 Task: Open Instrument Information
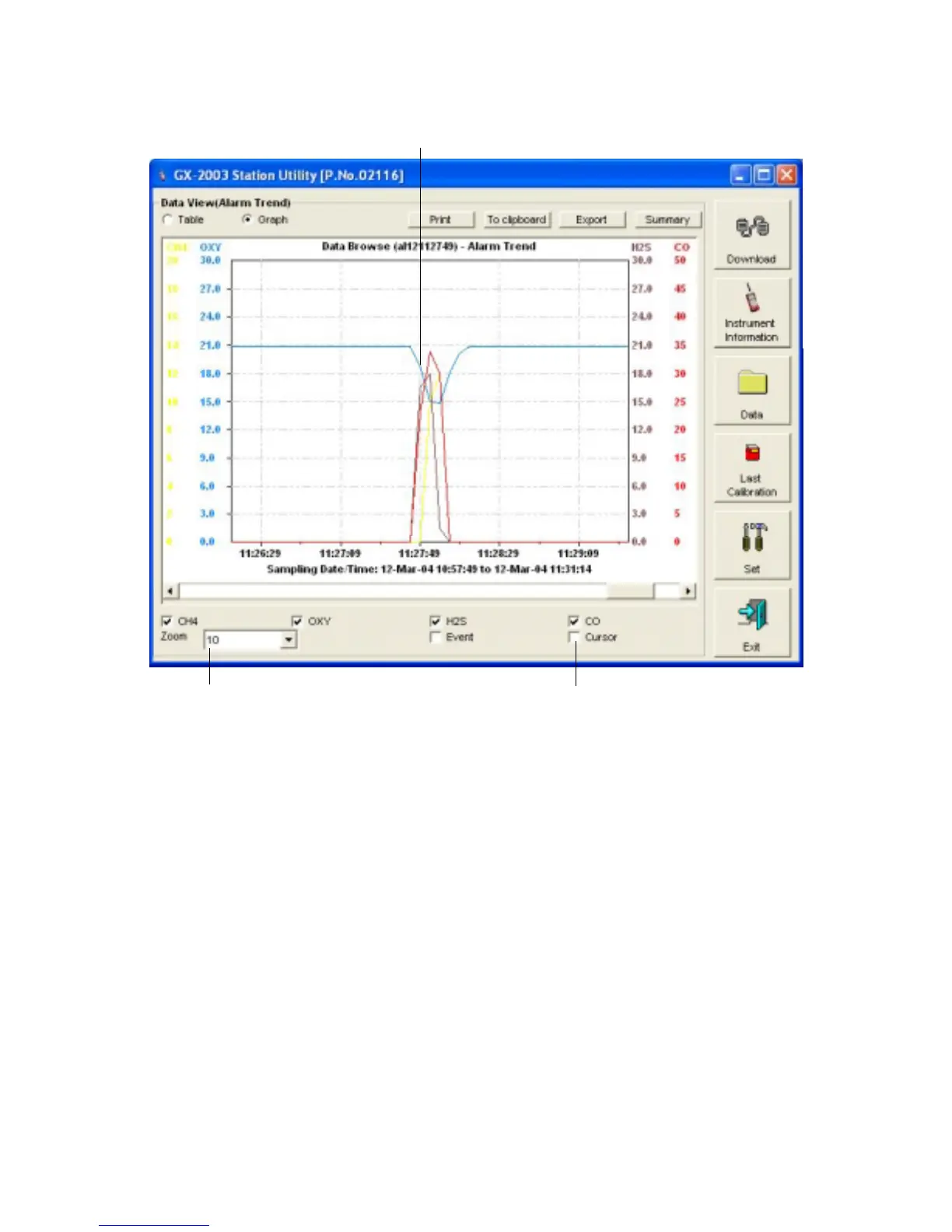point(751,313)
